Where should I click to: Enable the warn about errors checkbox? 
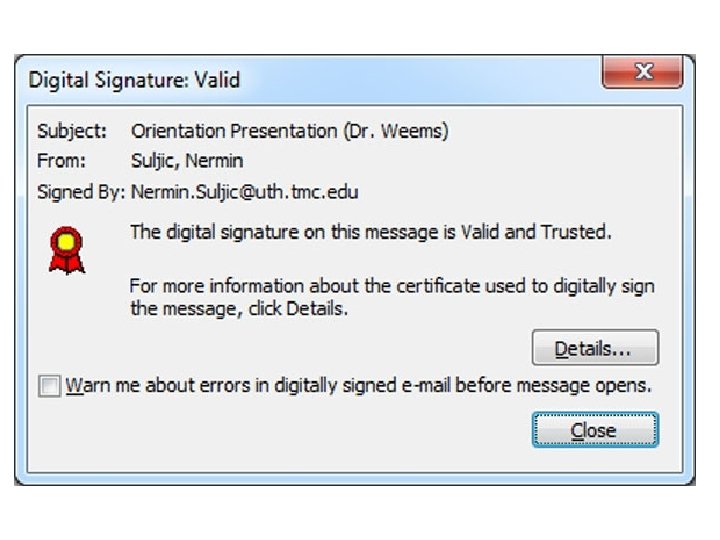tap(49, 386)
